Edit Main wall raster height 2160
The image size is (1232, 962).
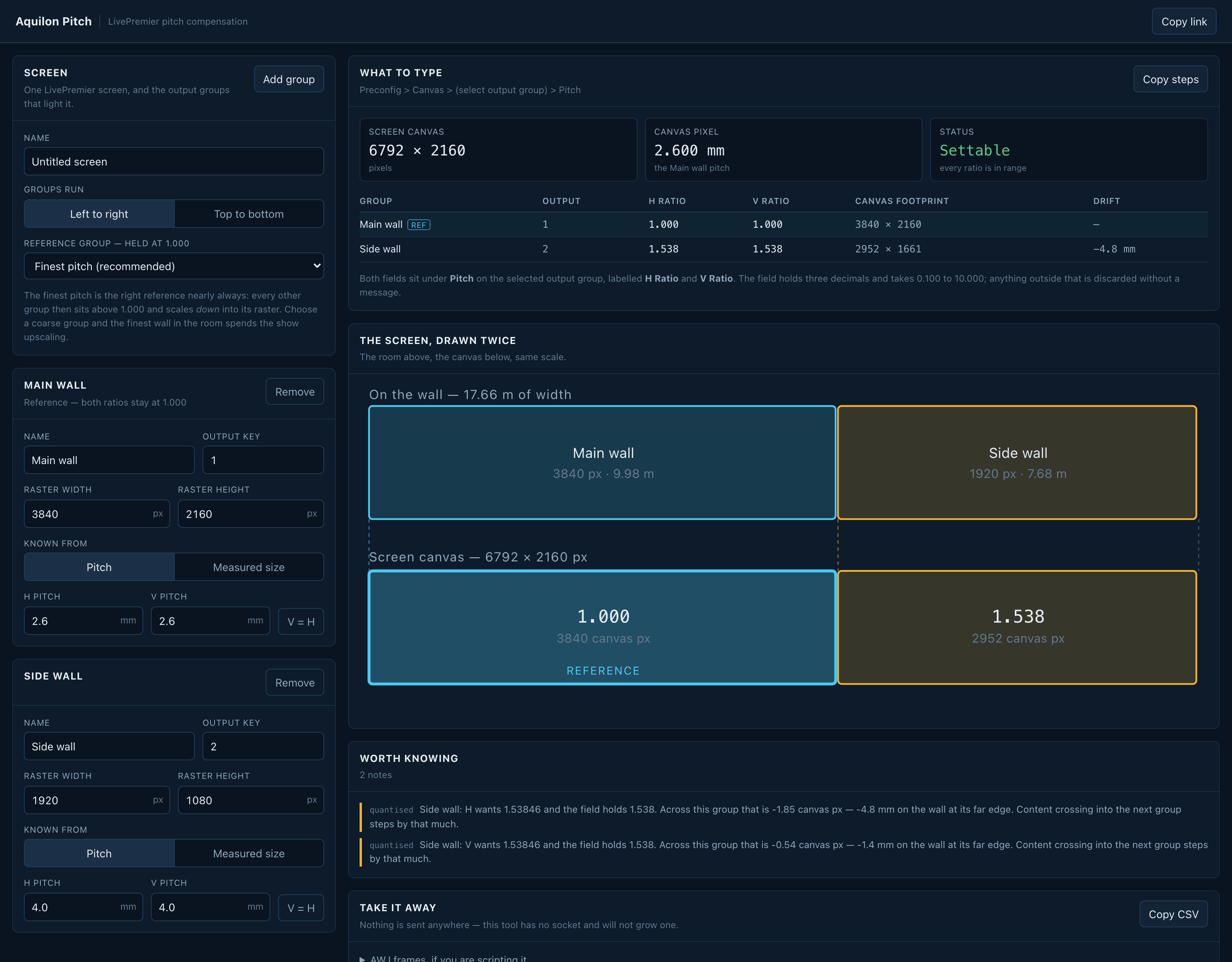click(251, 514)
